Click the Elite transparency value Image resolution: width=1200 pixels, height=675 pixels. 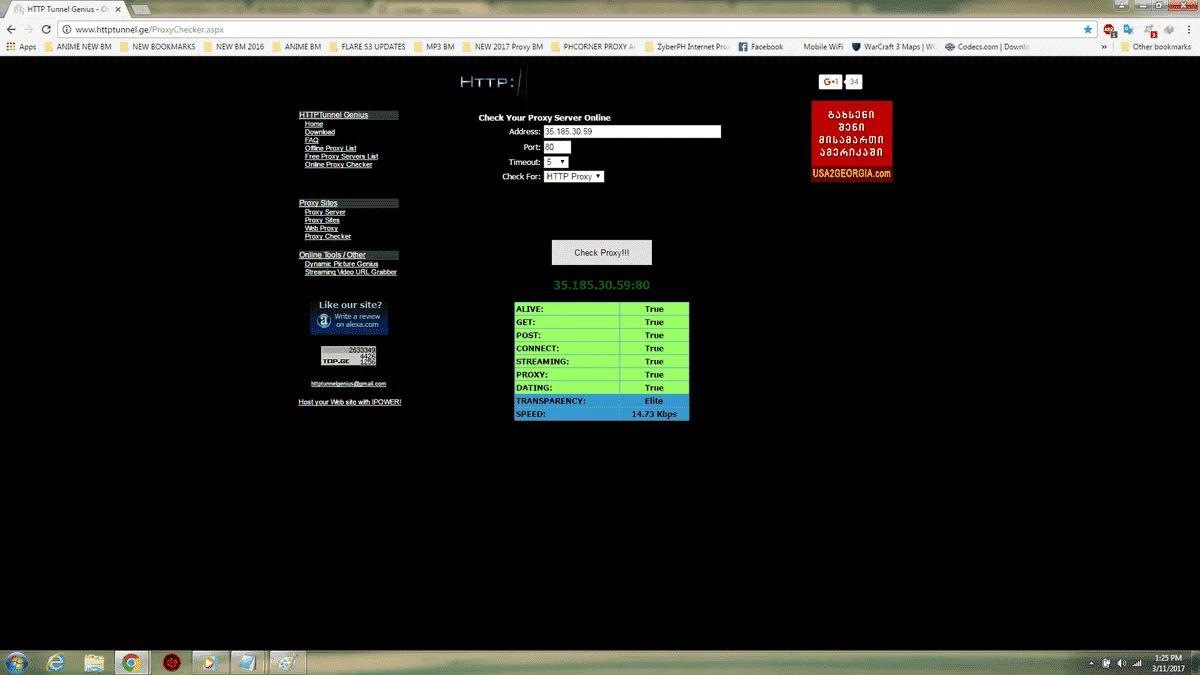[654, 401]
